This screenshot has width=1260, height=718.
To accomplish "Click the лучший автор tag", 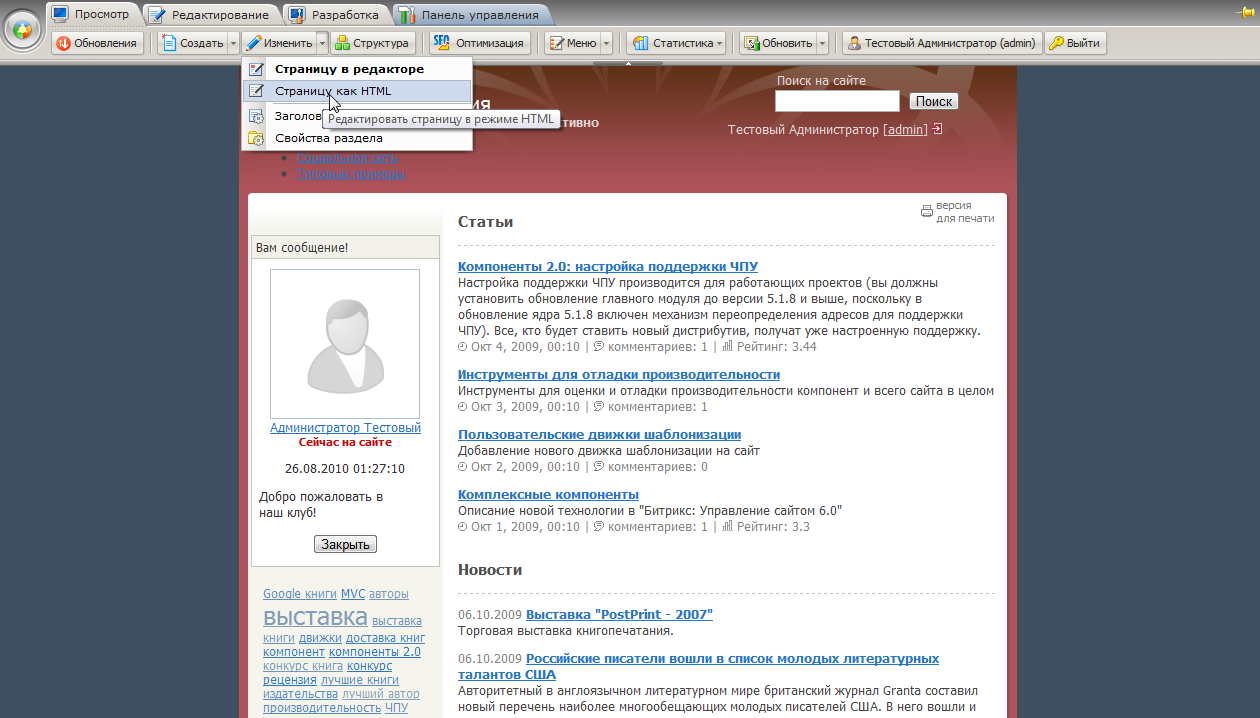I will (381, 694).
